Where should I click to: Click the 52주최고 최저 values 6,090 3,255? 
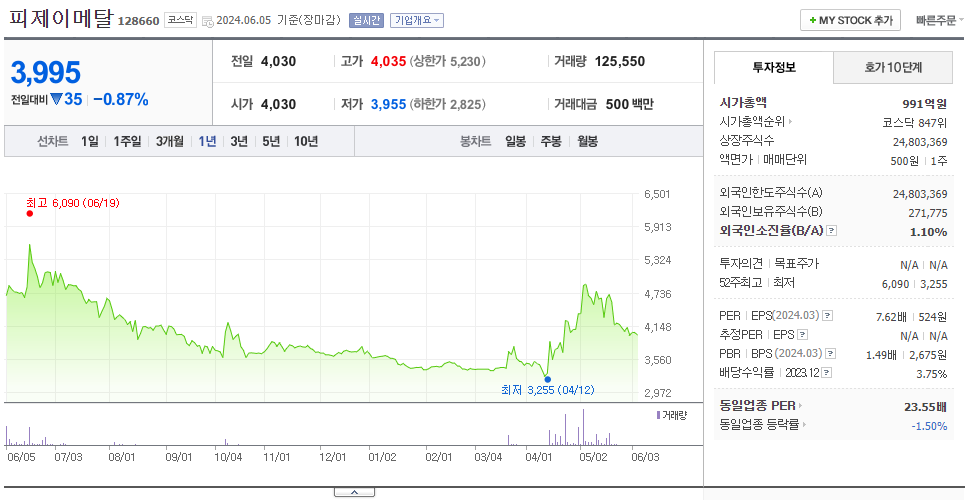(914, 284)
